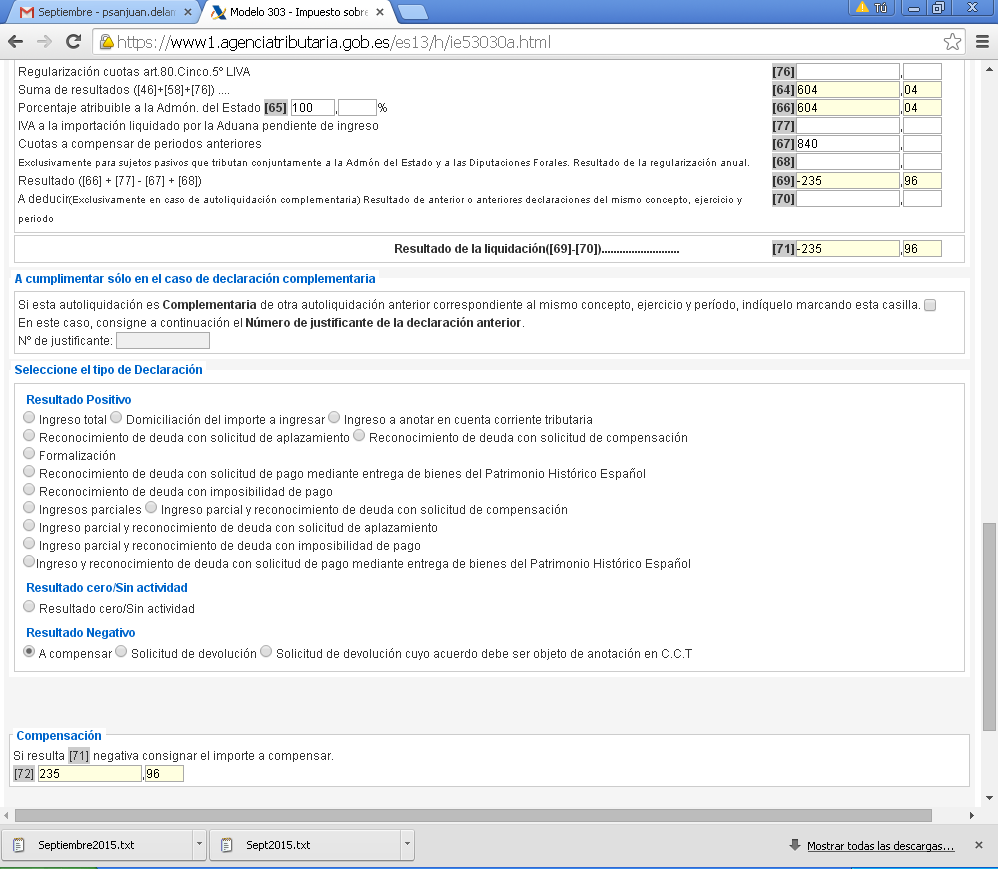Click the browser forward arrow
This screenshot has width=998, height=869.
tap(44, 42)
